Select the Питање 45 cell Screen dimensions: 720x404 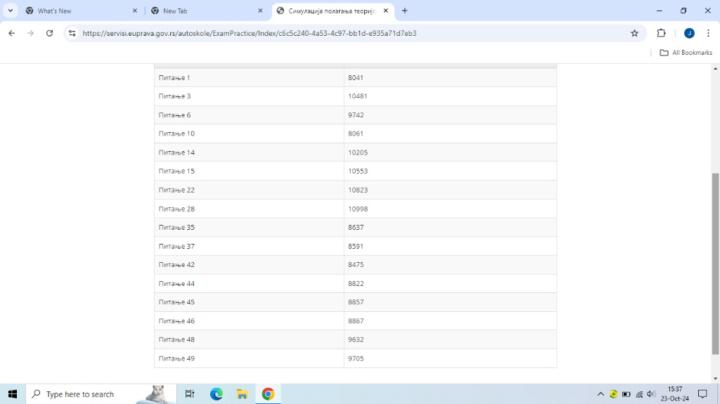tap(249, 302)
